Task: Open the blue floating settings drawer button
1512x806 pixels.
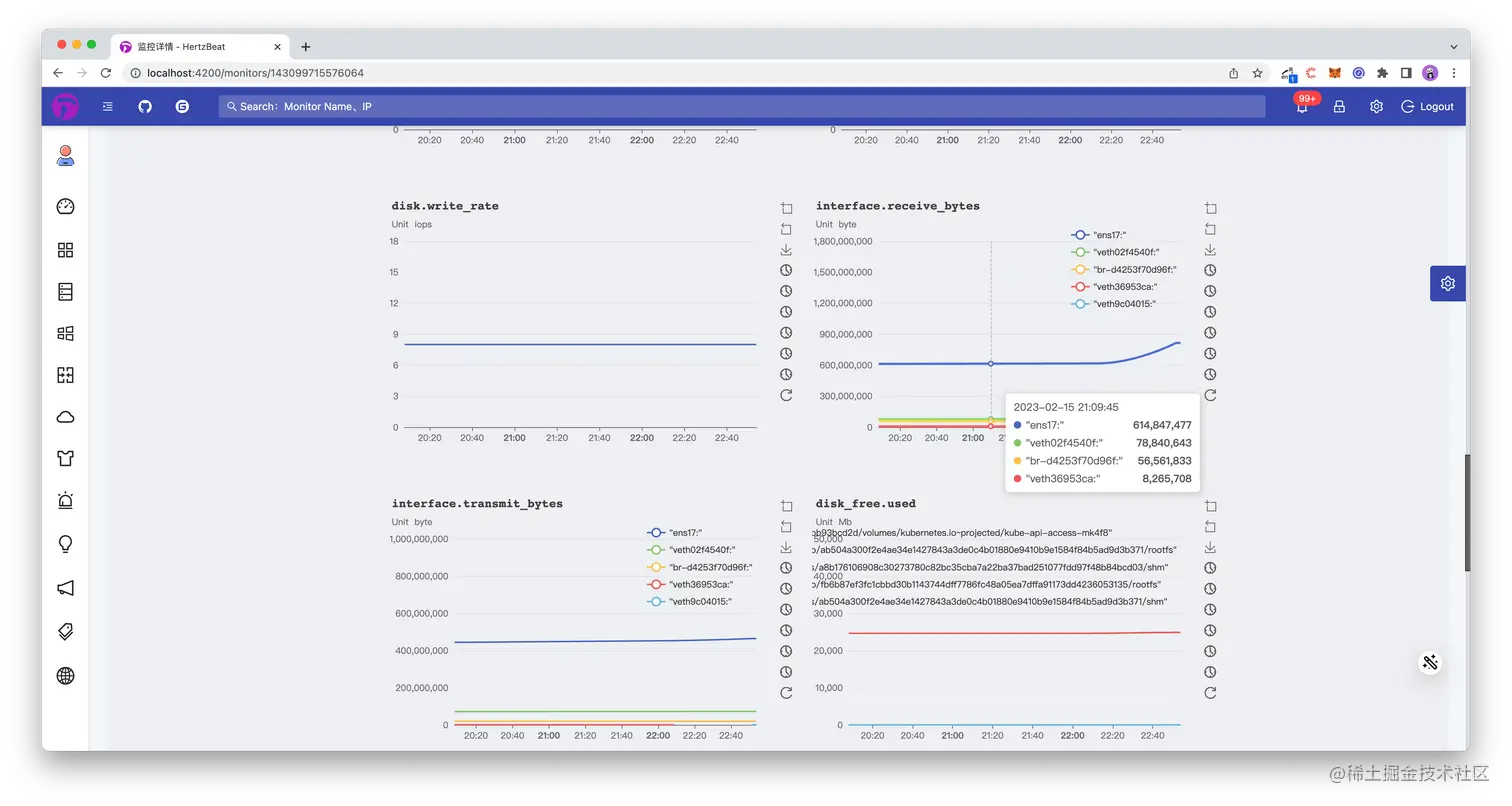Action: (1447, 284)
